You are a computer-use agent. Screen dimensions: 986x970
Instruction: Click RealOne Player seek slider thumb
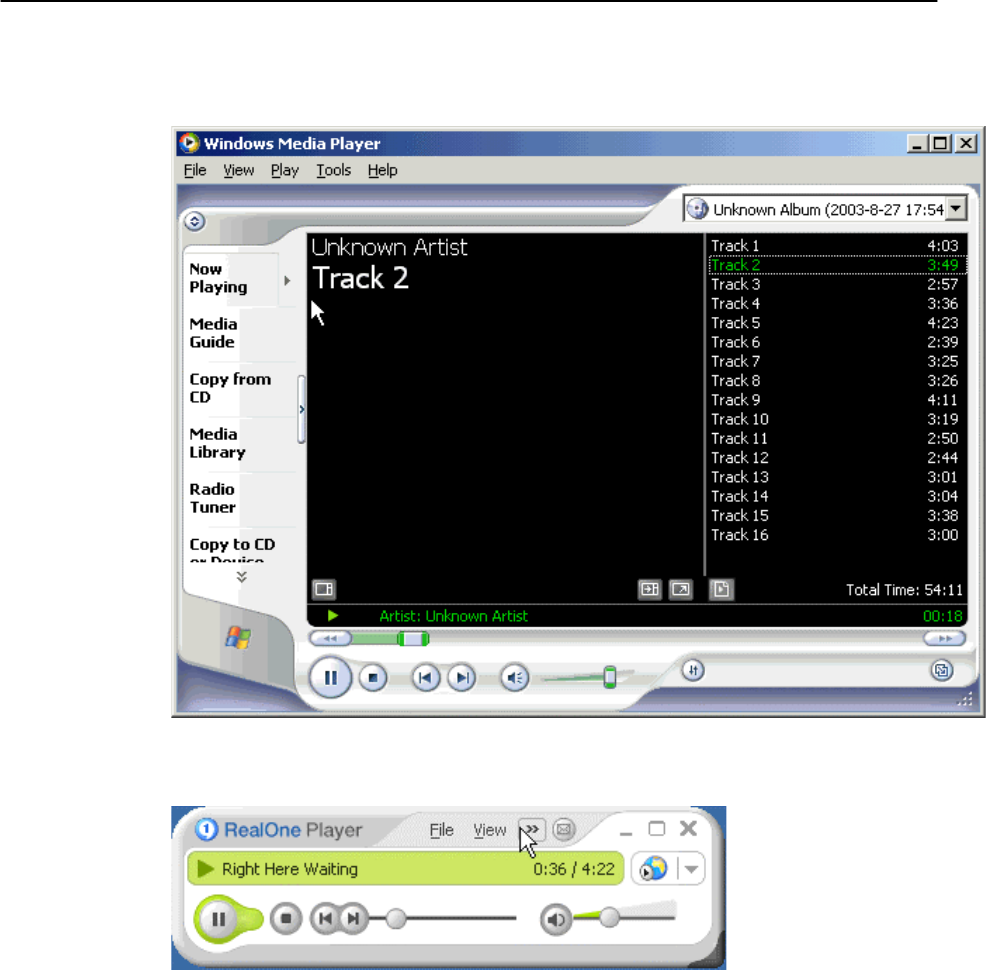[x=396, y=918]
